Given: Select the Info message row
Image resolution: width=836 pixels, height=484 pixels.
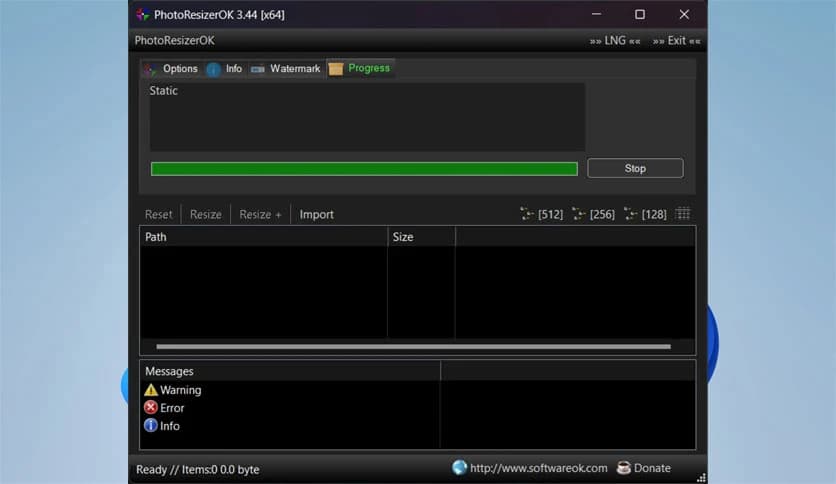Looking at the screenshot, I should pos(162,426).
